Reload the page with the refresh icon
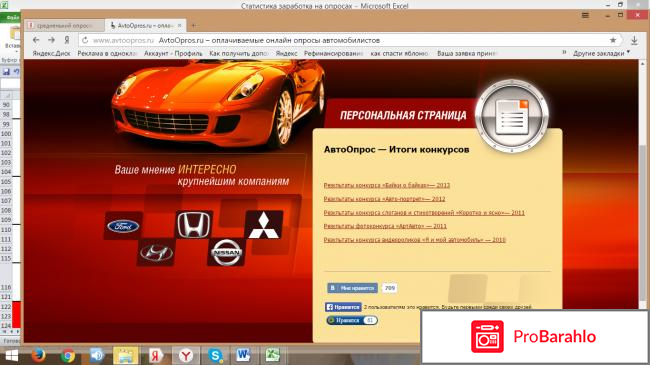This screenshot has width=650, height=365. pyautogui.click(x=85, y=40)
